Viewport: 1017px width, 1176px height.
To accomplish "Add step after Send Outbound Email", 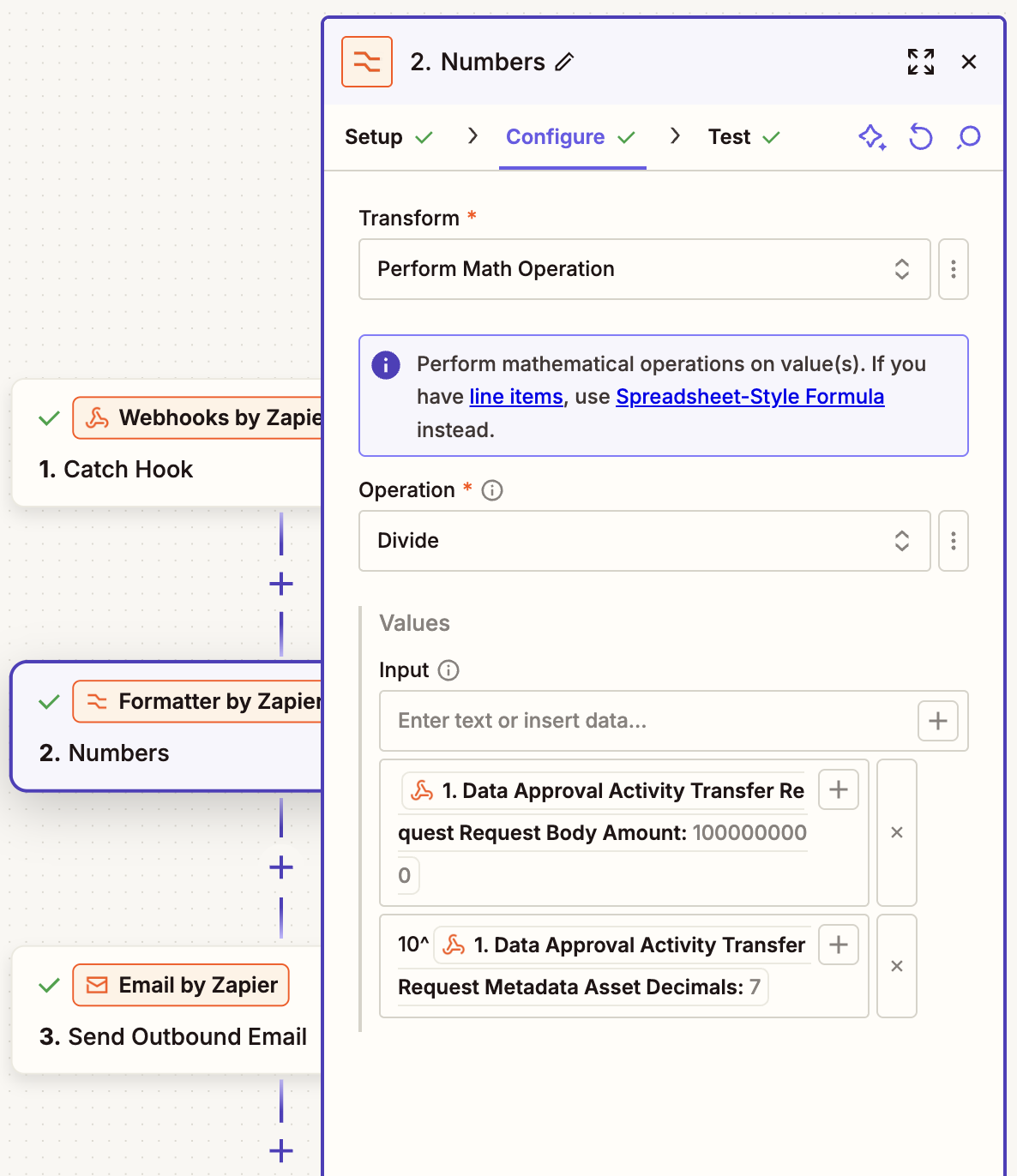I will tap(281, 1151).
